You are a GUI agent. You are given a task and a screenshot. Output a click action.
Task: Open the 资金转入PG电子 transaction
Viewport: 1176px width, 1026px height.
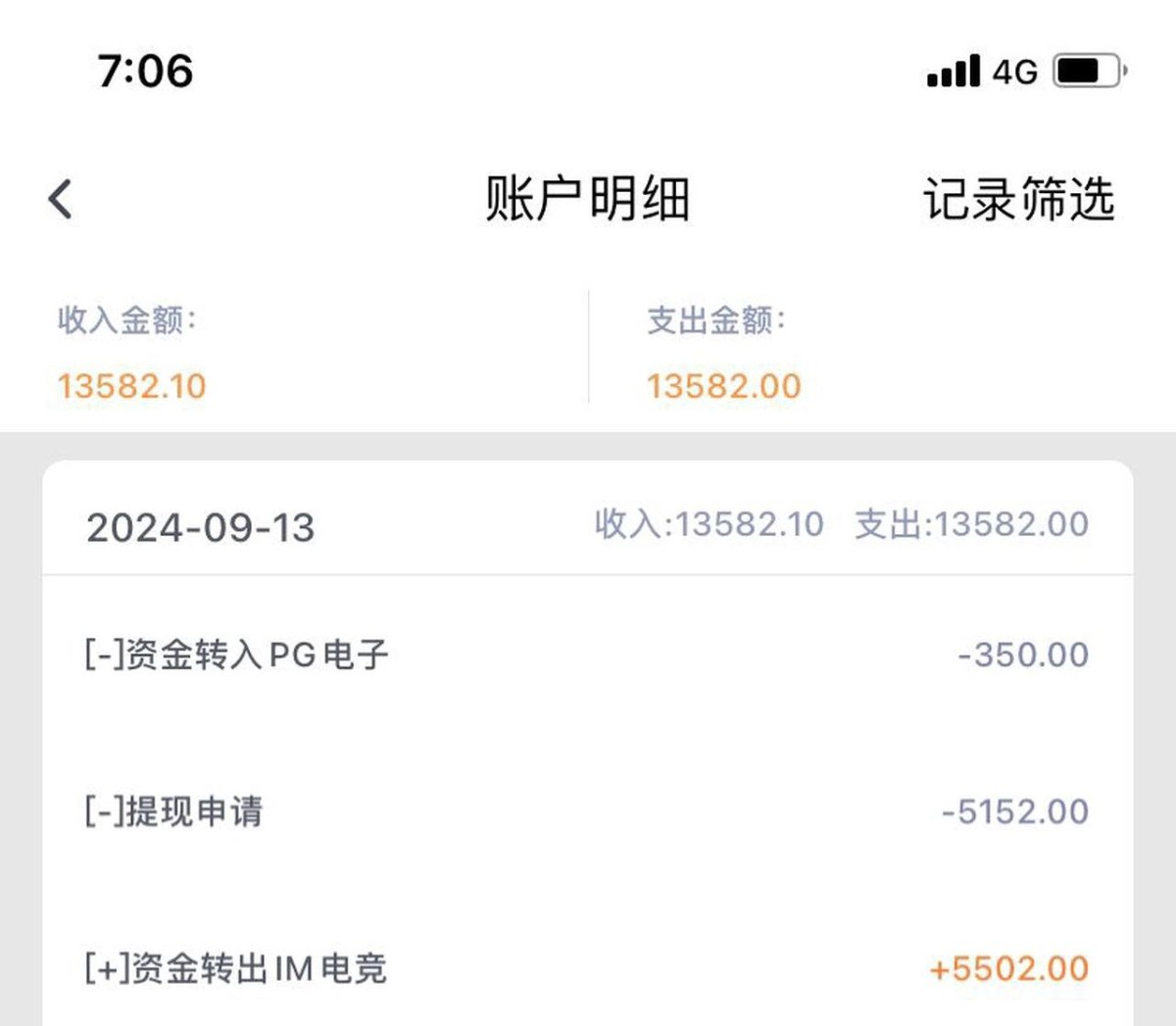point(236,655)
